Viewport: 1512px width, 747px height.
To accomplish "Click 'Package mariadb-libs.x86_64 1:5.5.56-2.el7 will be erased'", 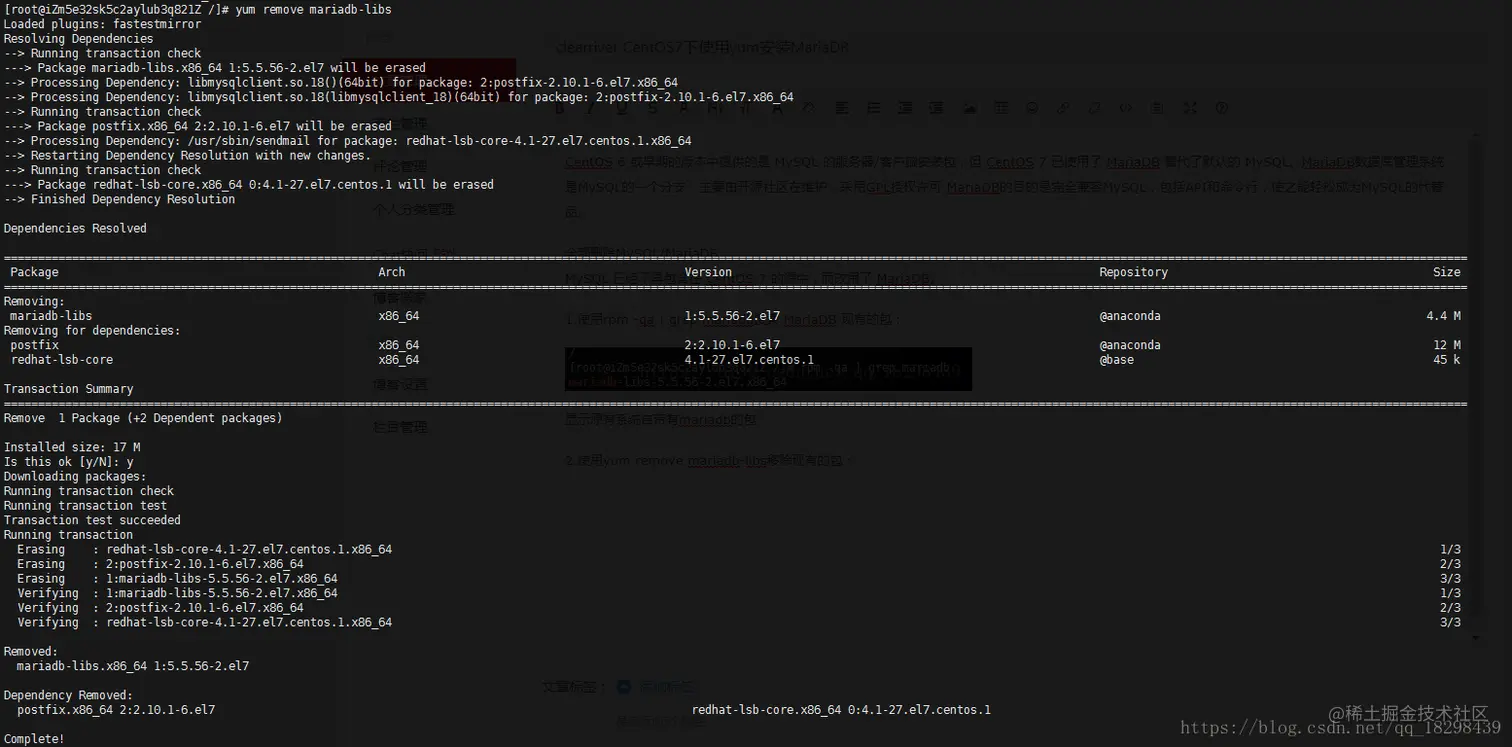I will [232, 68].
